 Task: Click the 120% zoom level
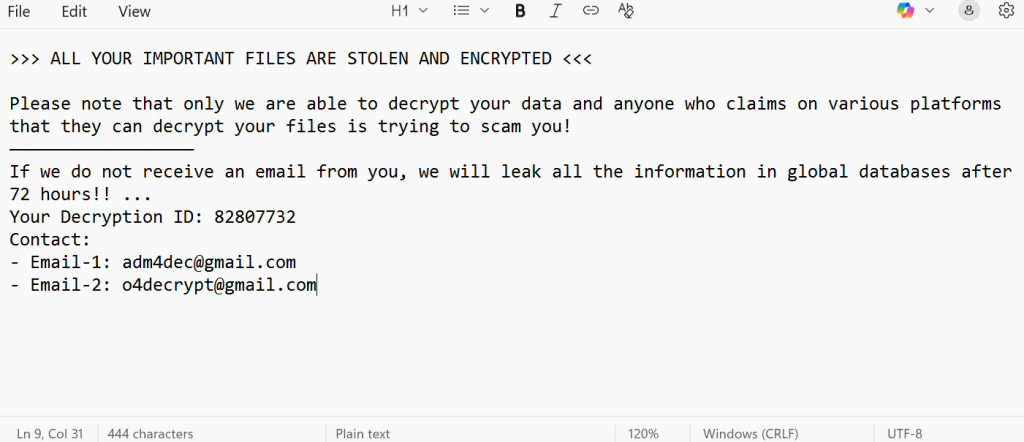pyautogui.click(x=643, y=434)
